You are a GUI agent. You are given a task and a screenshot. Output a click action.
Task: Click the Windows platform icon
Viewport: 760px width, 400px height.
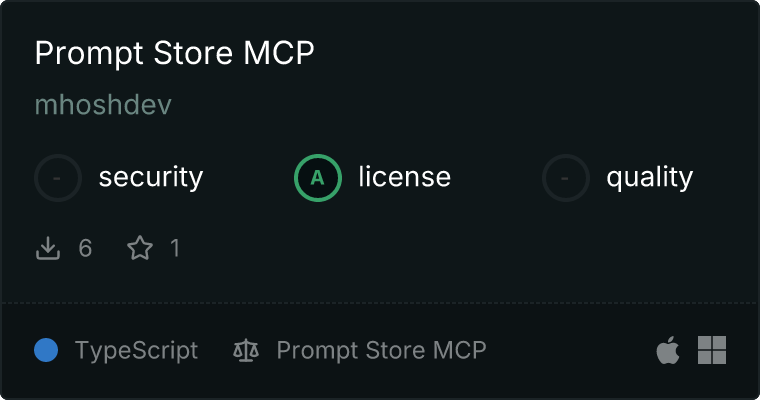[x=712, y=350]
